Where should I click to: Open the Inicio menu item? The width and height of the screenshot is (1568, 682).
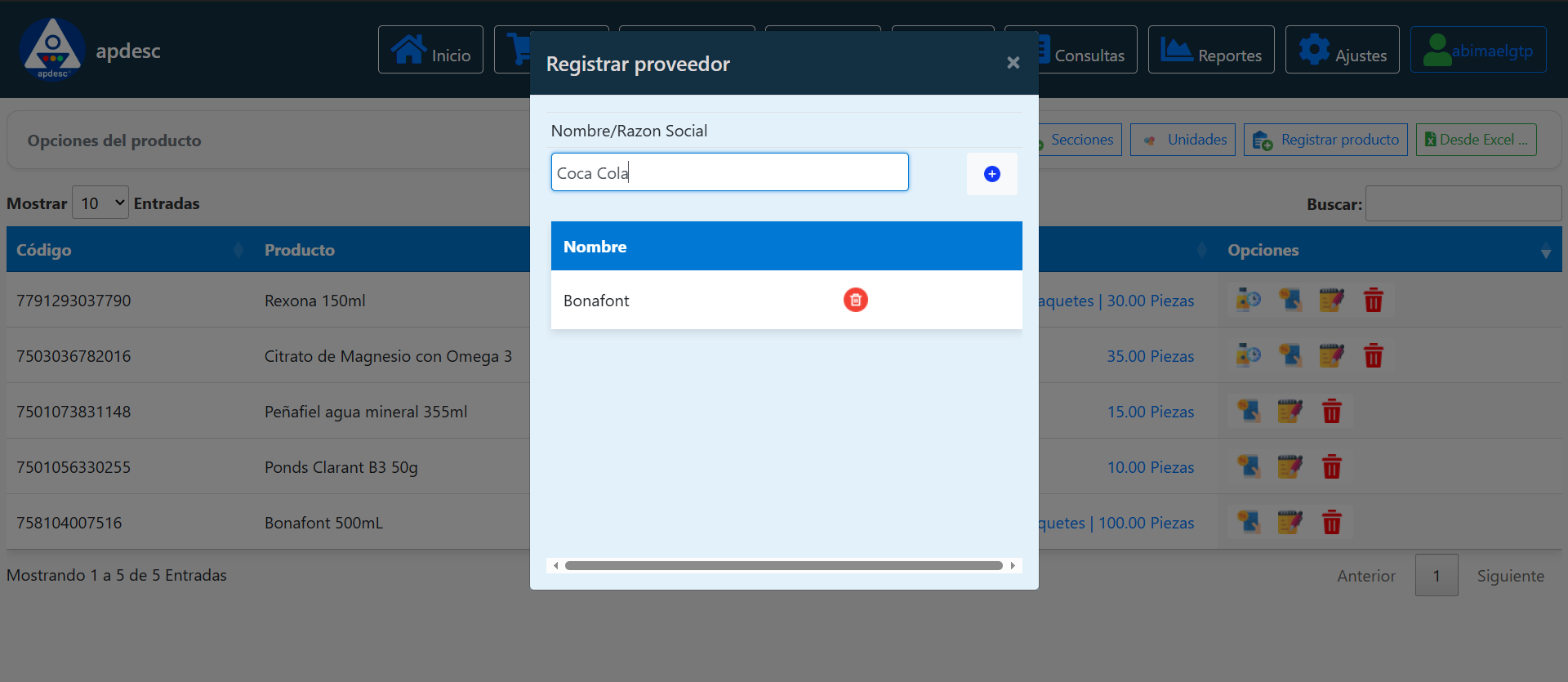(430, 50)
